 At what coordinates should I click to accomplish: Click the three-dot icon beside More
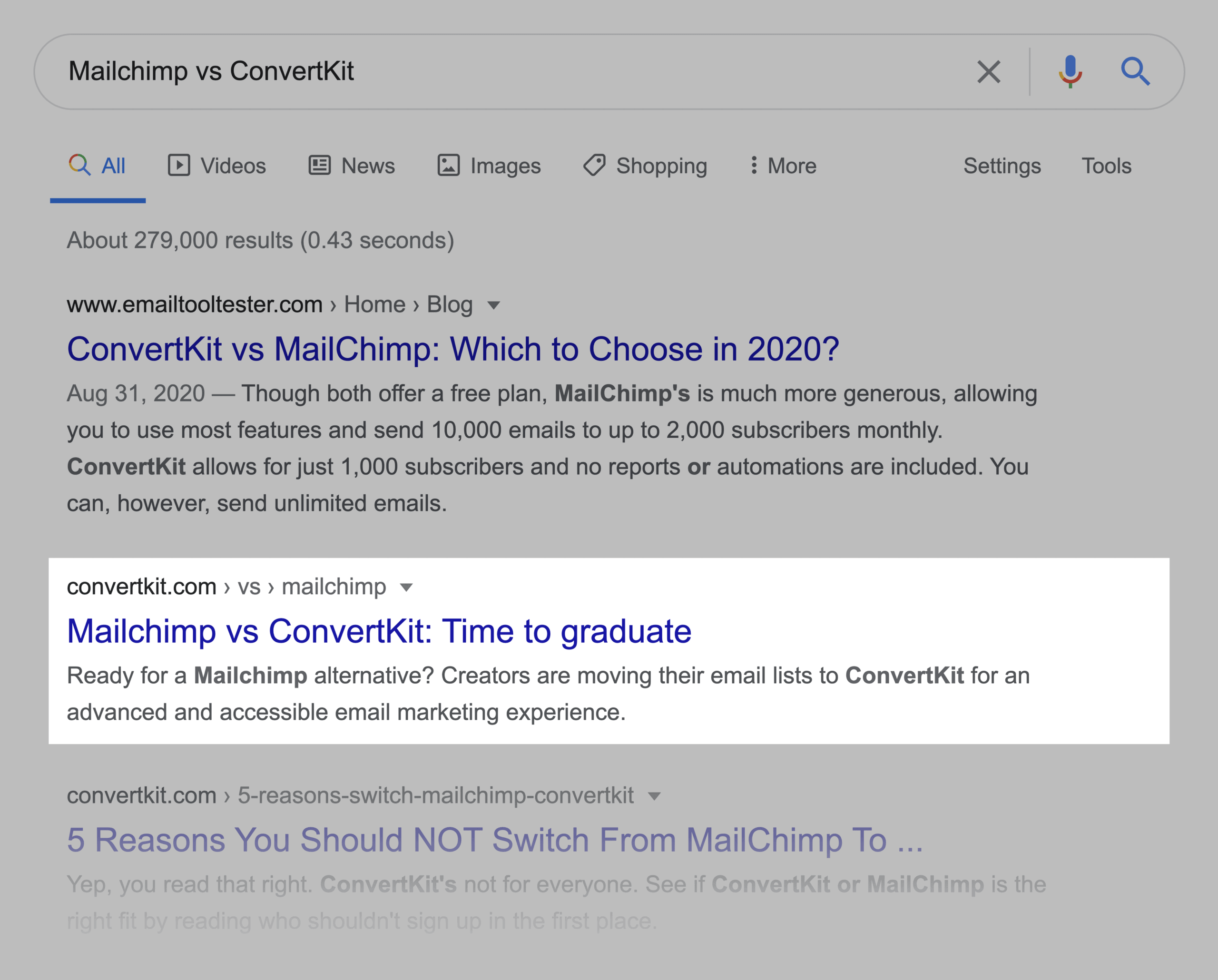point(754,165)
